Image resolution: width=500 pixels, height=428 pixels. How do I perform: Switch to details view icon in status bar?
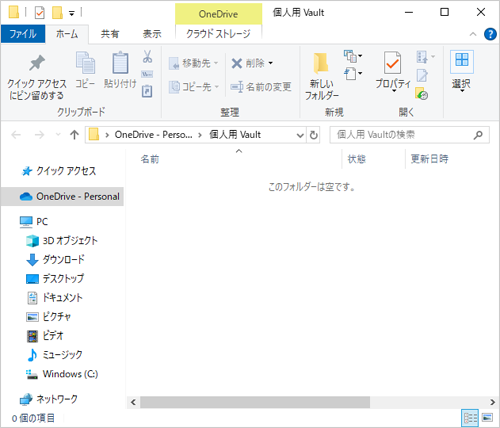(x=470, y=418)
